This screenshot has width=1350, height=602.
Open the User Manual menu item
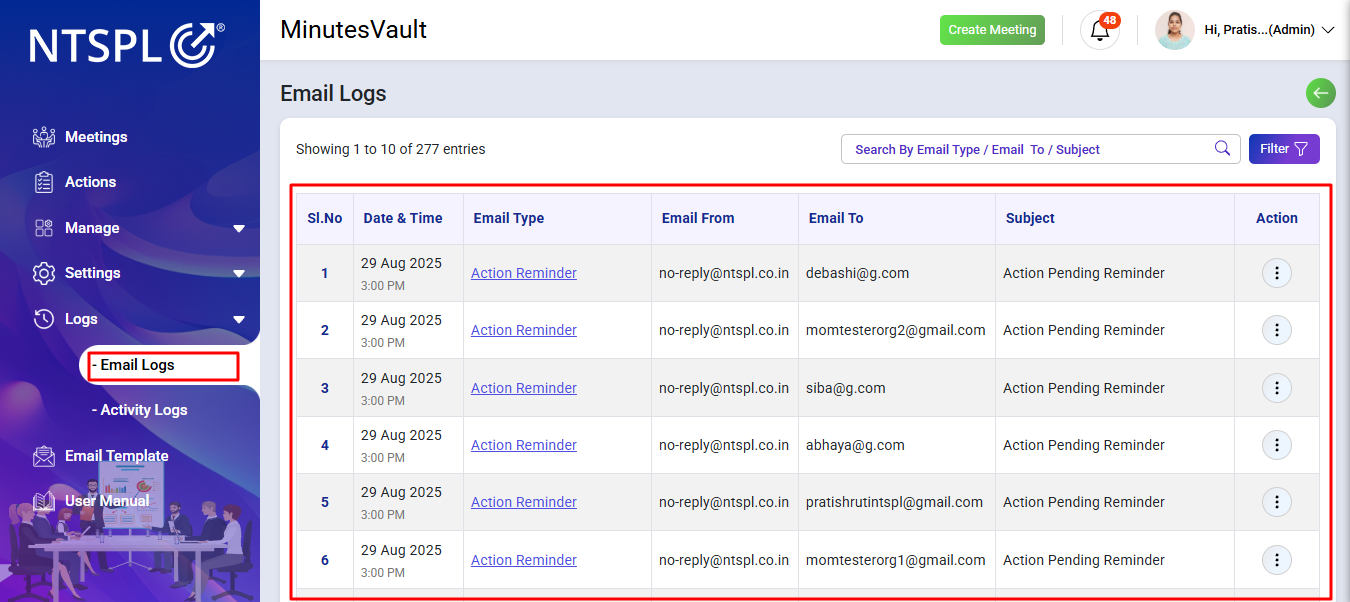[x=107, y=501]
